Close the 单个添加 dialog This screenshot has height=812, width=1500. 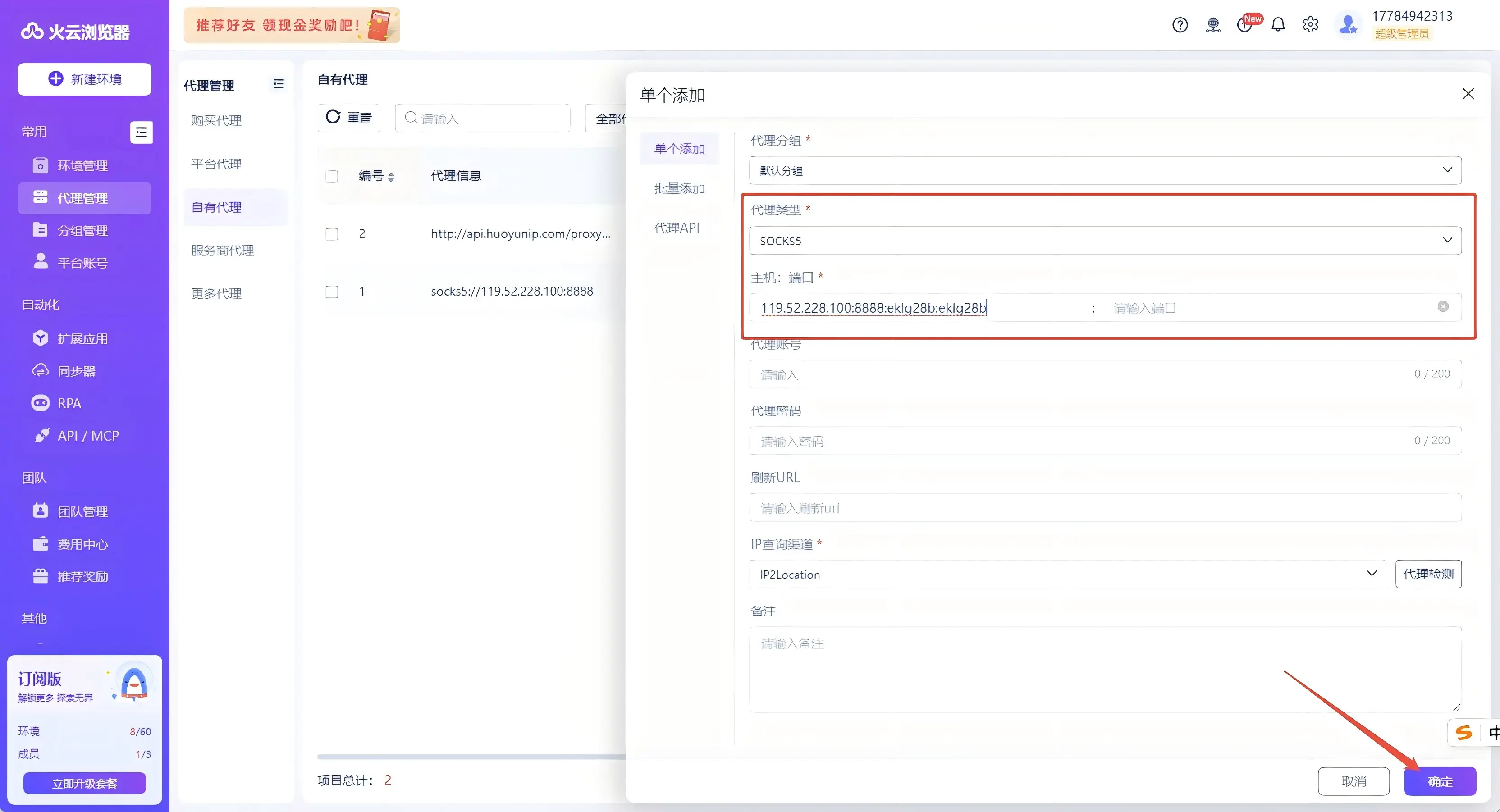[x=1468, y=94]
